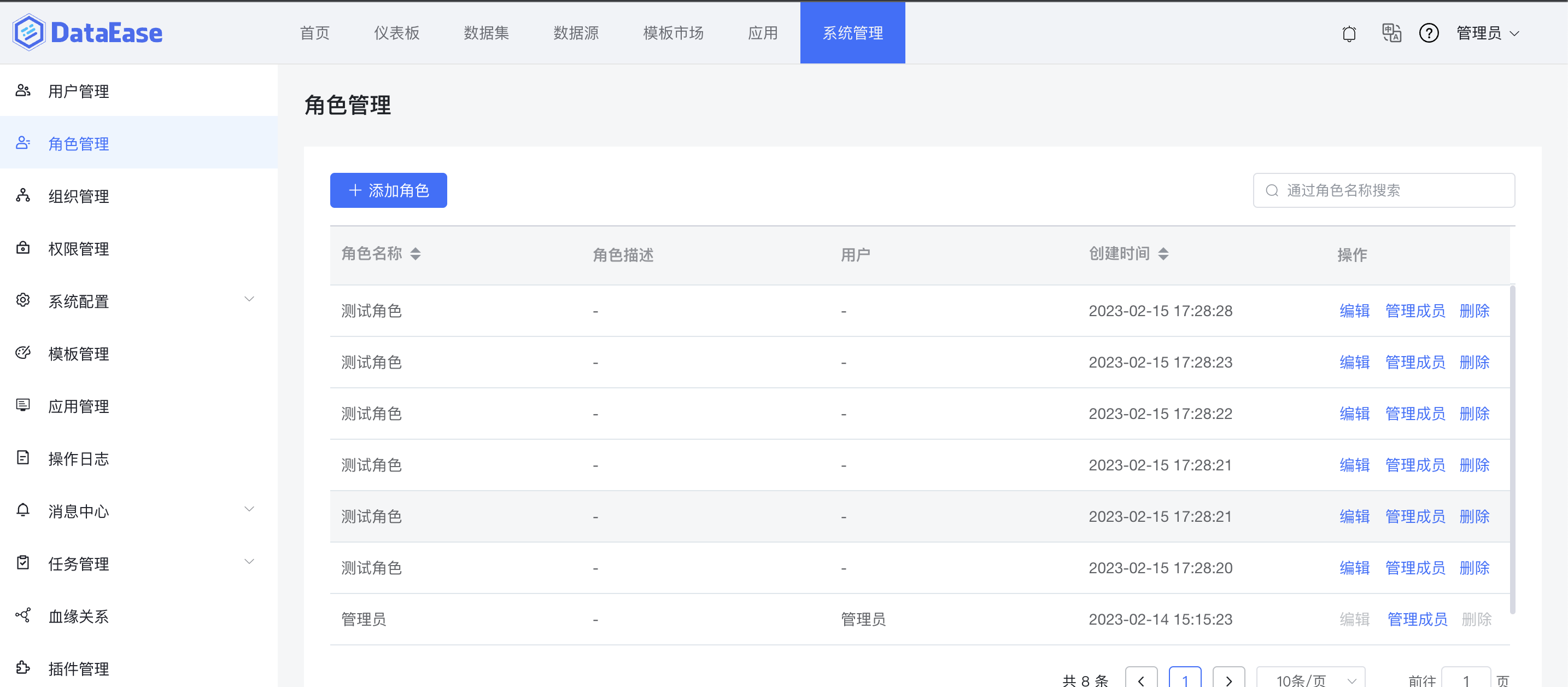1568x687 pixels.
Task: Click the language translation icon
Action: (x=1390, y=33)
